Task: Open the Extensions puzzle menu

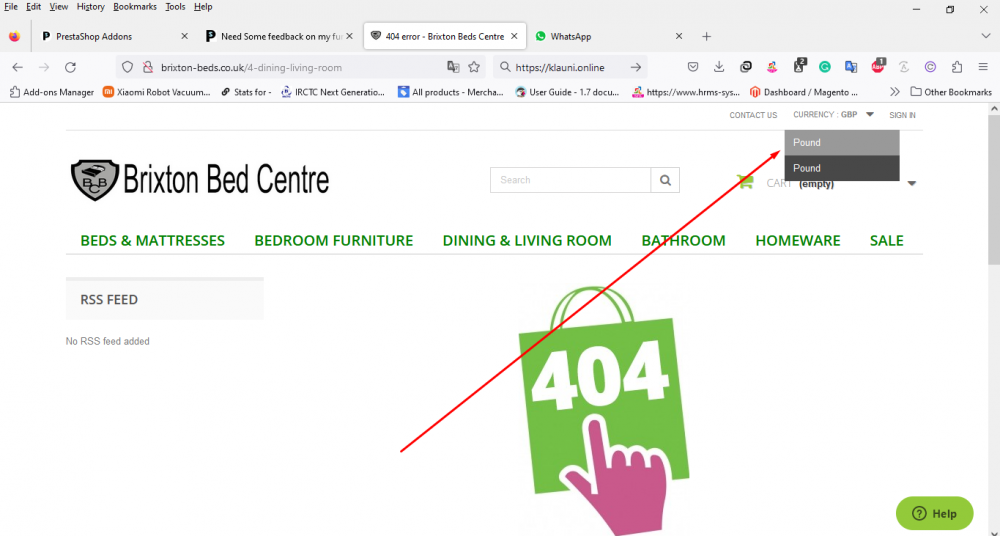Action: 957,67
